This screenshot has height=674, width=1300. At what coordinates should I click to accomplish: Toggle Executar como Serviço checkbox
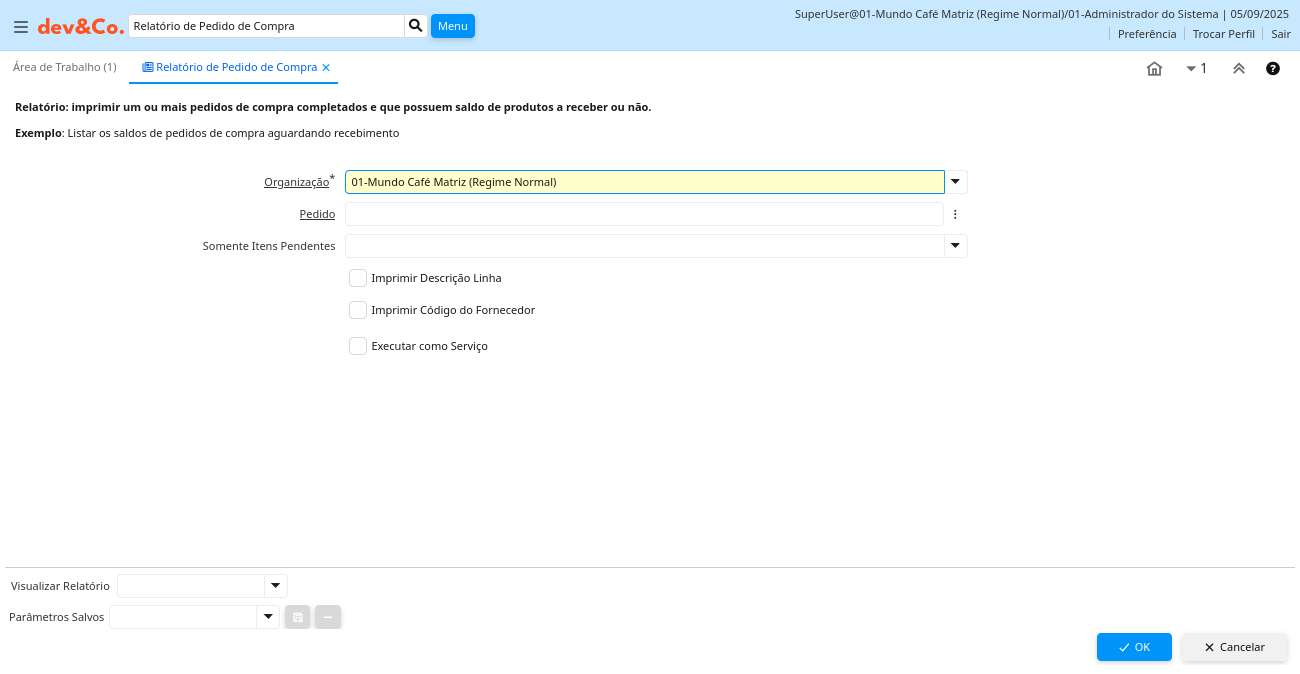(358, 346)
